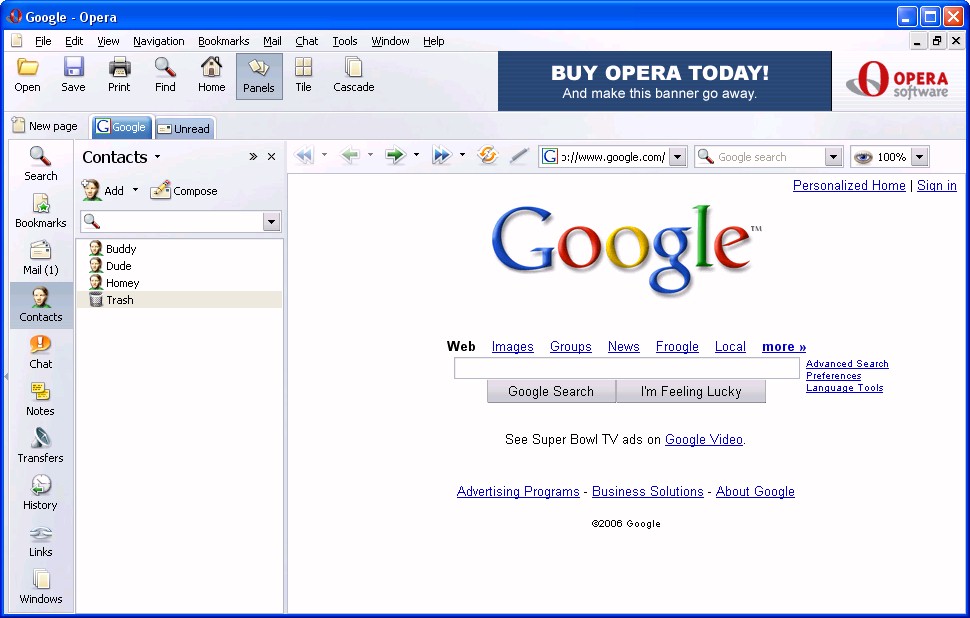This screenshot has height=618, width=970.
Task: Open the Advanced Search link
Action: pyautogui.click(x=847, y=364)
